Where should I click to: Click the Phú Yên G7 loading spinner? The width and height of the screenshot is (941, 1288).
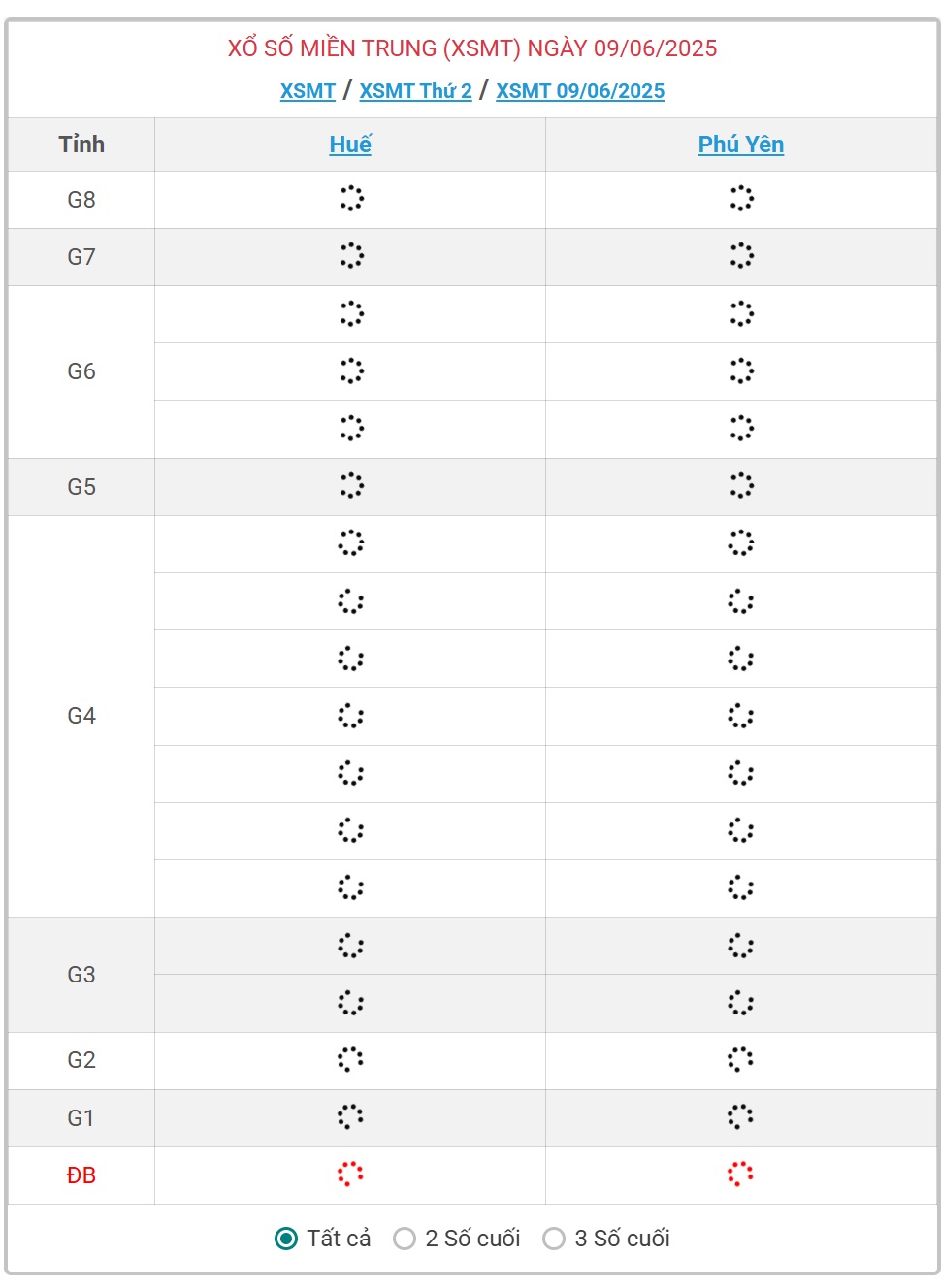tap(741, 255)
